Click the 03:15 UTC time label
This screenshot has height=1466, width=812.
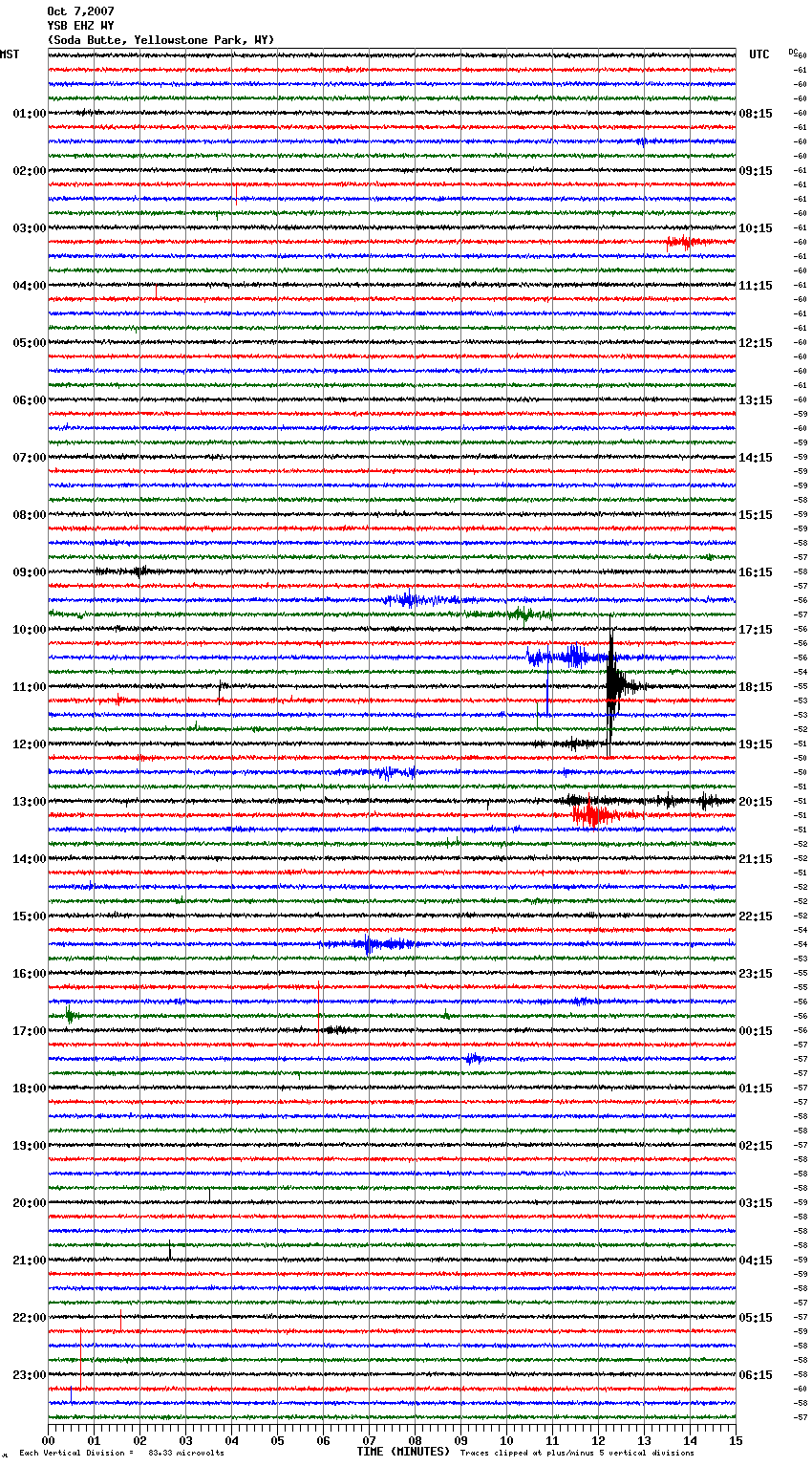(756, 1203)
